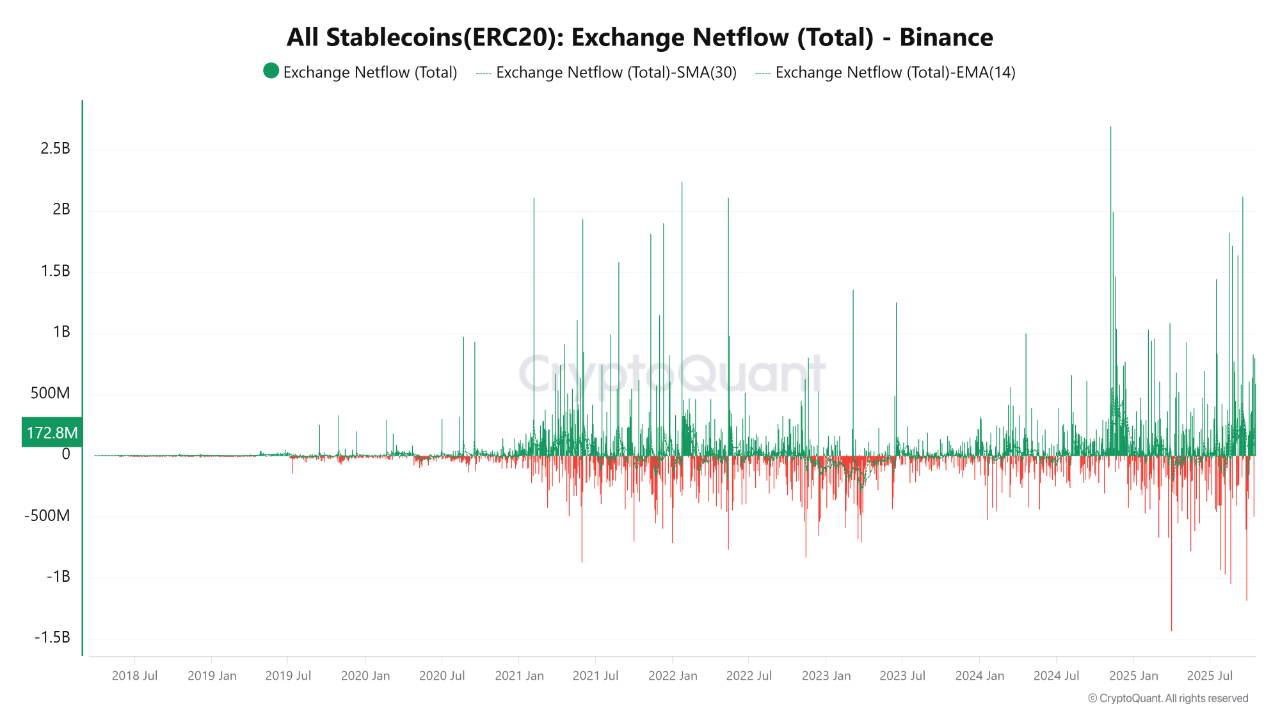
Task: Click the EMA(14) dashed line legend marker
Action: tap(763, 72)
